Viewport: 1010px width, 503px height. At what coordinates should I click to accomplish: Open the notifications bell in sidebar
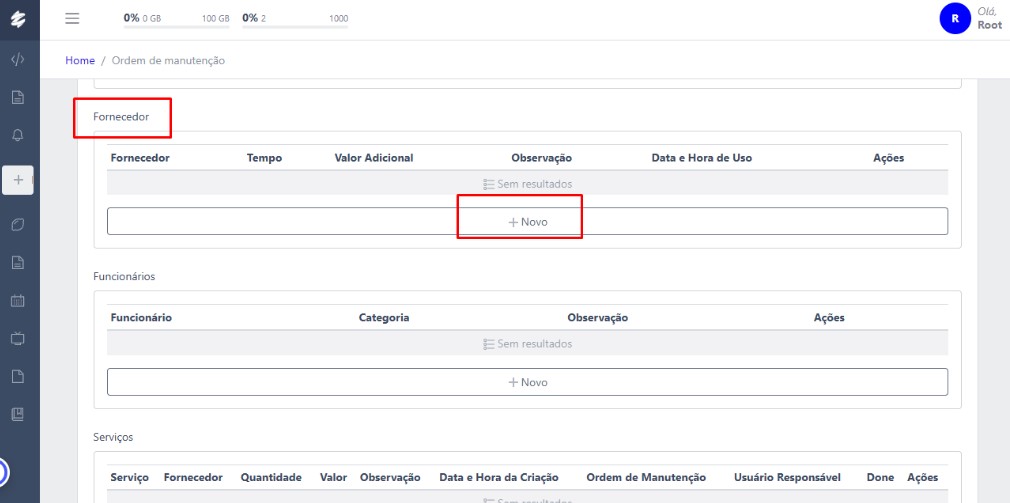(x=18, y=135)
